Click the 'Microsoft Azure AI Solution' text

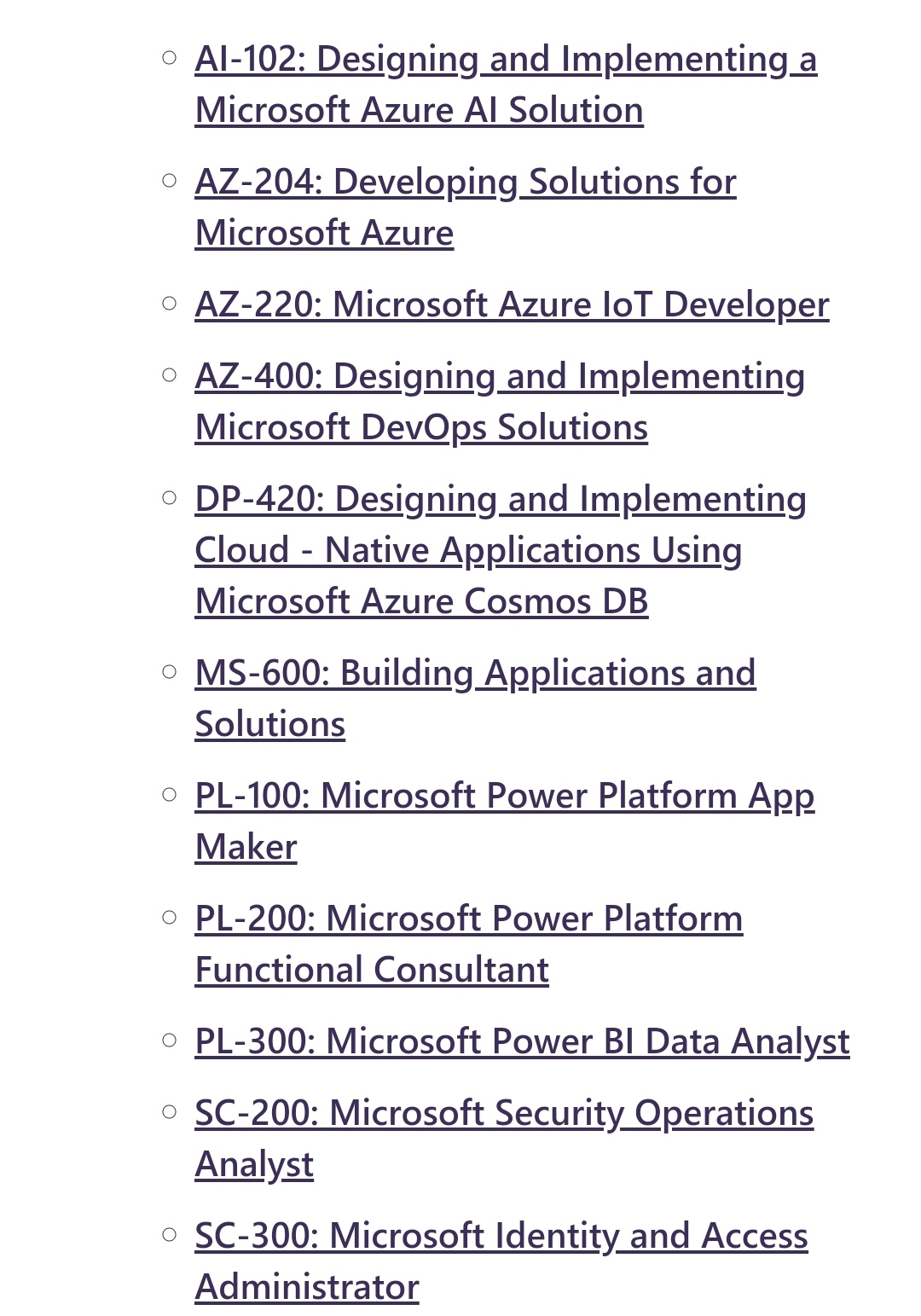pos(419,111)
